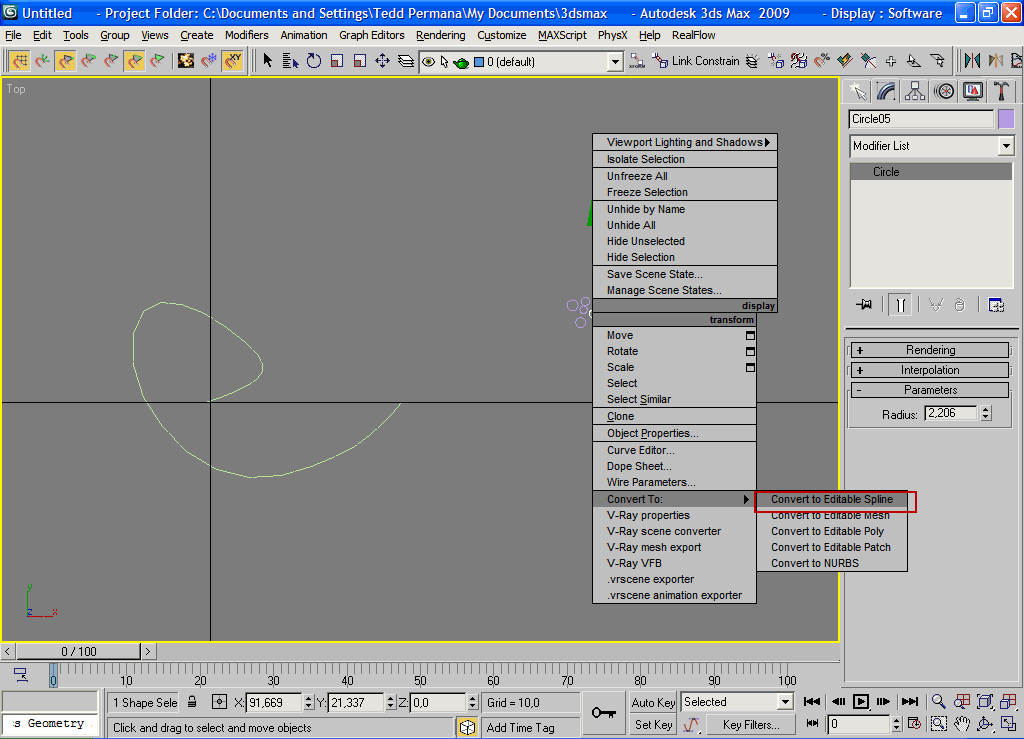
Task: Select the Zoom magnifier viewport tool
Action: (x=938, y=702)
